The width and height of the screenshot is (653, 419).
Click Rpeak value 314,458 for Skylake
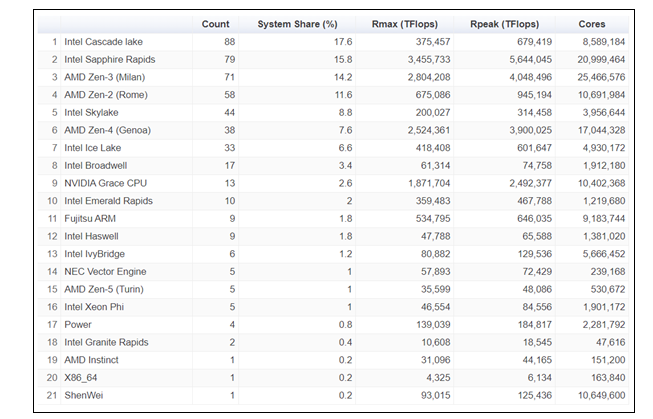click(x=534, y=112)
